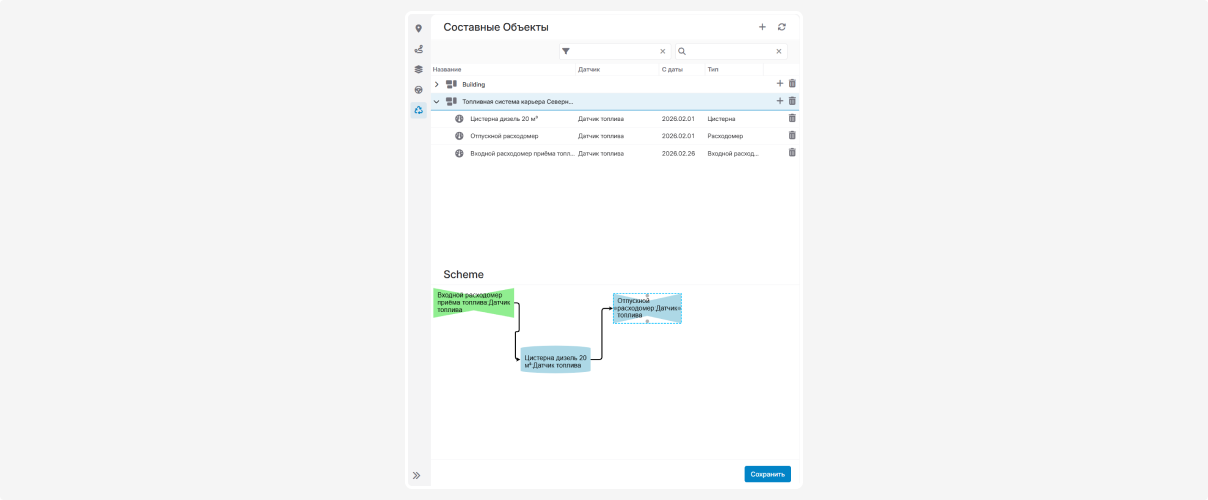
Task: Collapse the Топливная система карьера node
Action: 437,101
